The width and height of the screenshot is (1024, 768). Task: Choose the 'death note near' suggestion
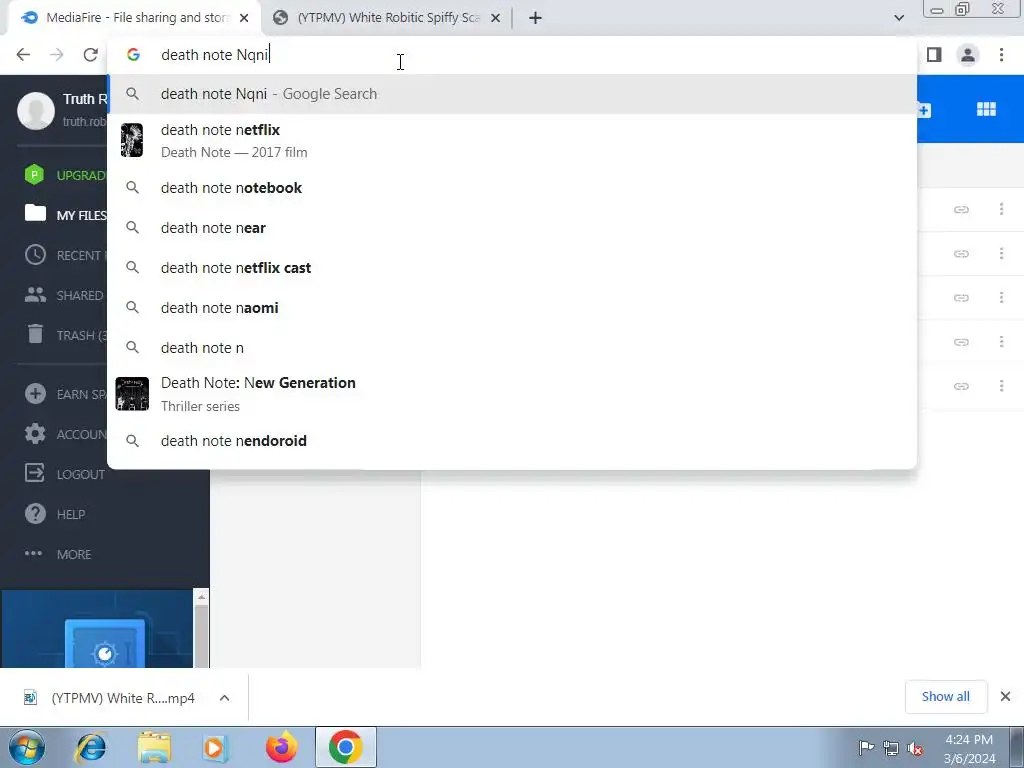tap(511, 228)
